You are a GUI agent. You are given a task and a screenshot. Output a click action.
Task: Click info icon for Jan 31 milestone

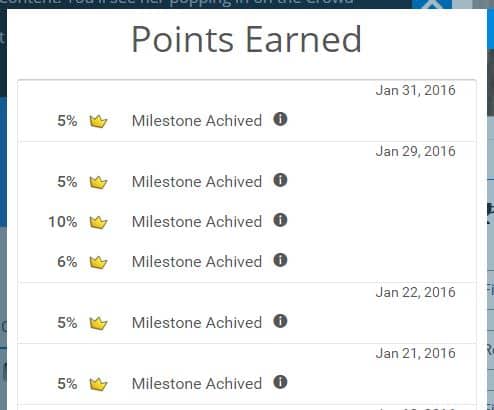tap(280, 119)
